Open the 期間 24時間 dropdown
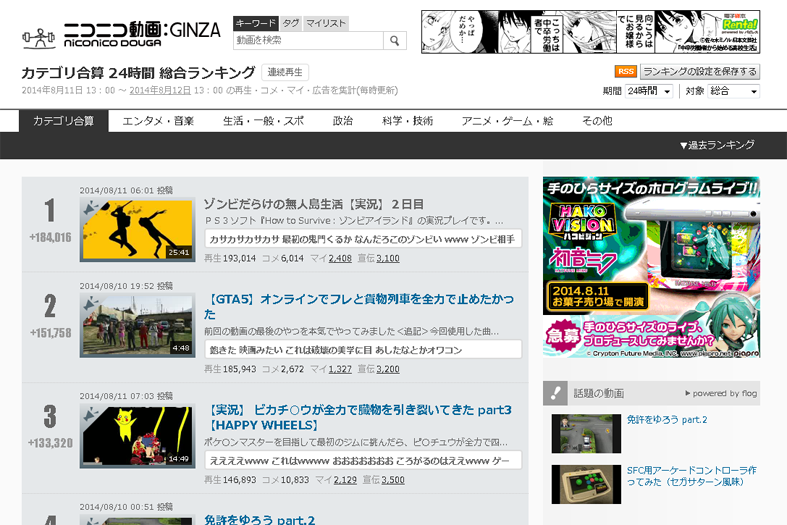This screenshot has width=787, height=525. (x=648, y=91)
